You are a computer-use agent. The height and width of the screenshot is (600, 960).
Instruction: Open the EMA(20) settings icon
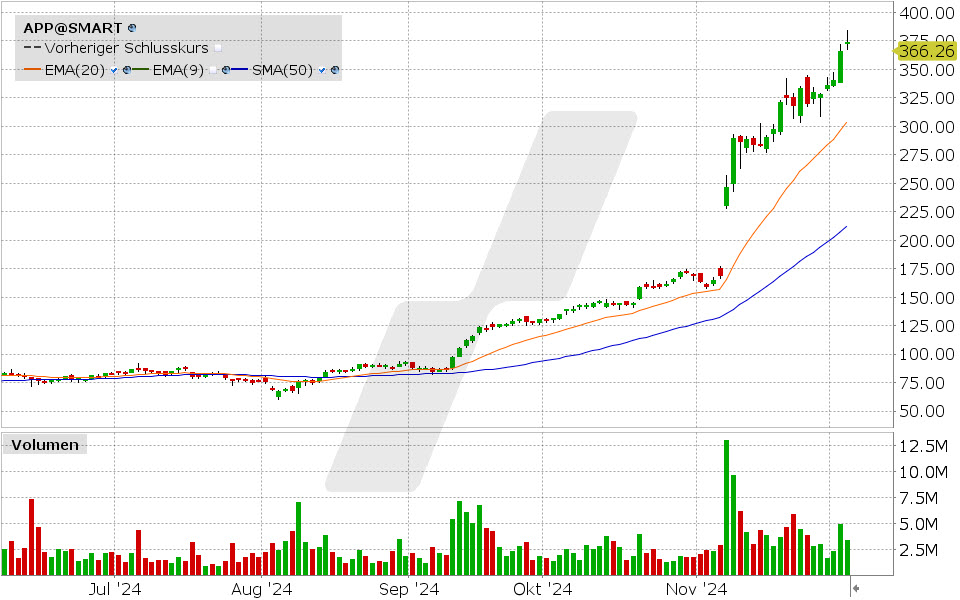tap(127, 70)
